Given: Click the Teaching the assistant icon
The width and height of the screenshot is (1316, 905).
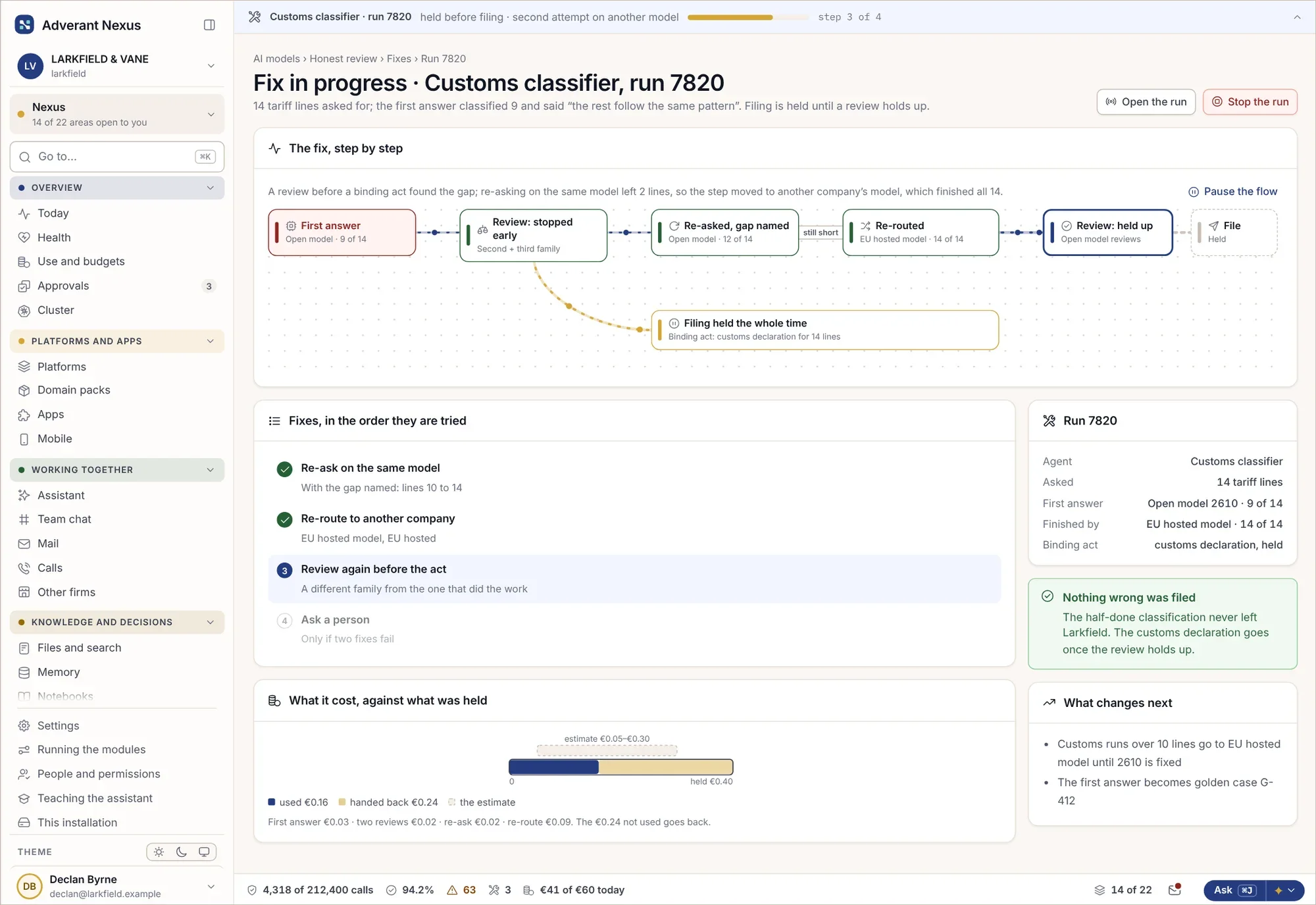Looking at the screenshot, I should (24, 798).
